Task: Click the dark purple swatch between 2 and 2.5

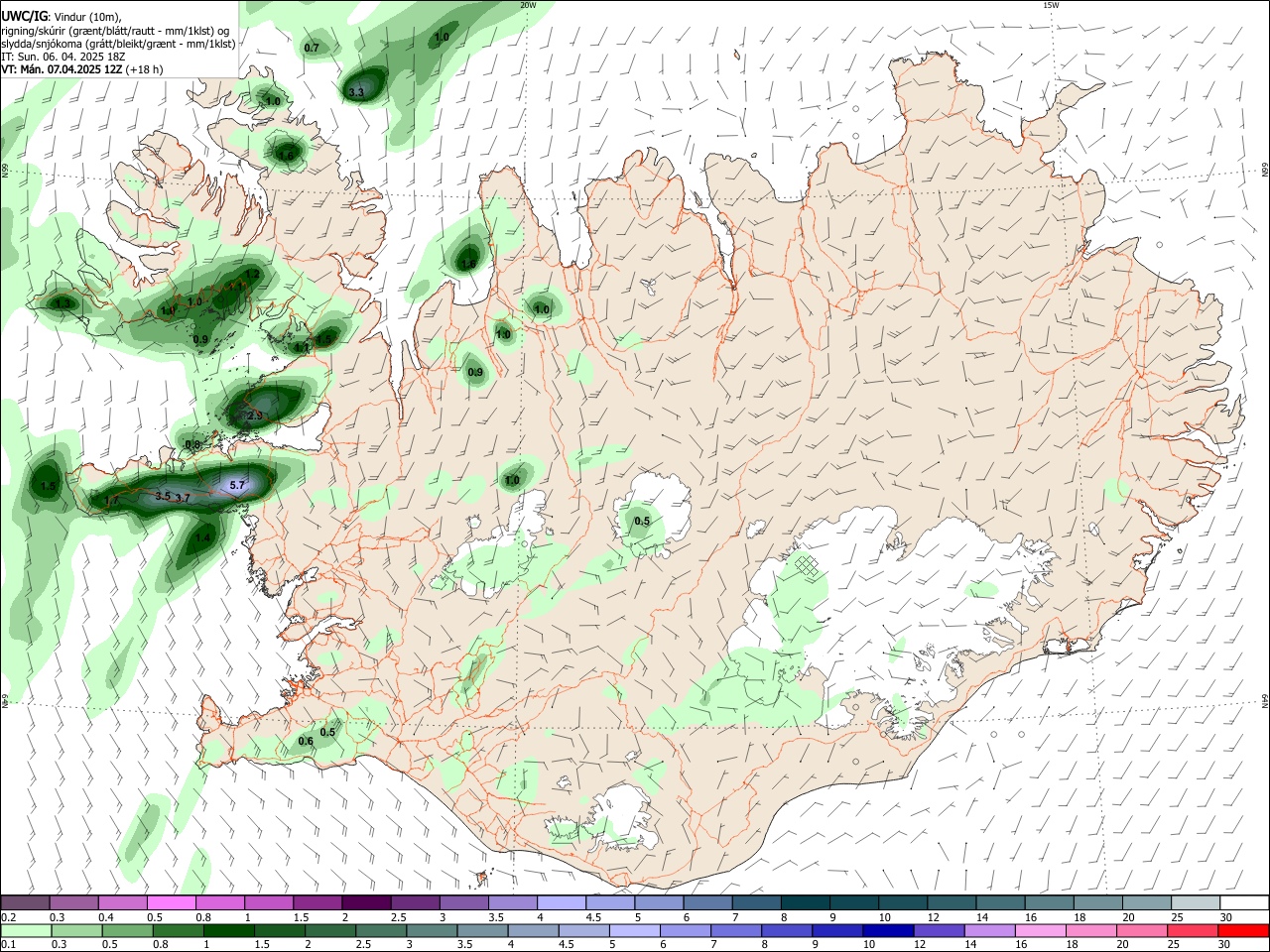Action: (365, 902)
